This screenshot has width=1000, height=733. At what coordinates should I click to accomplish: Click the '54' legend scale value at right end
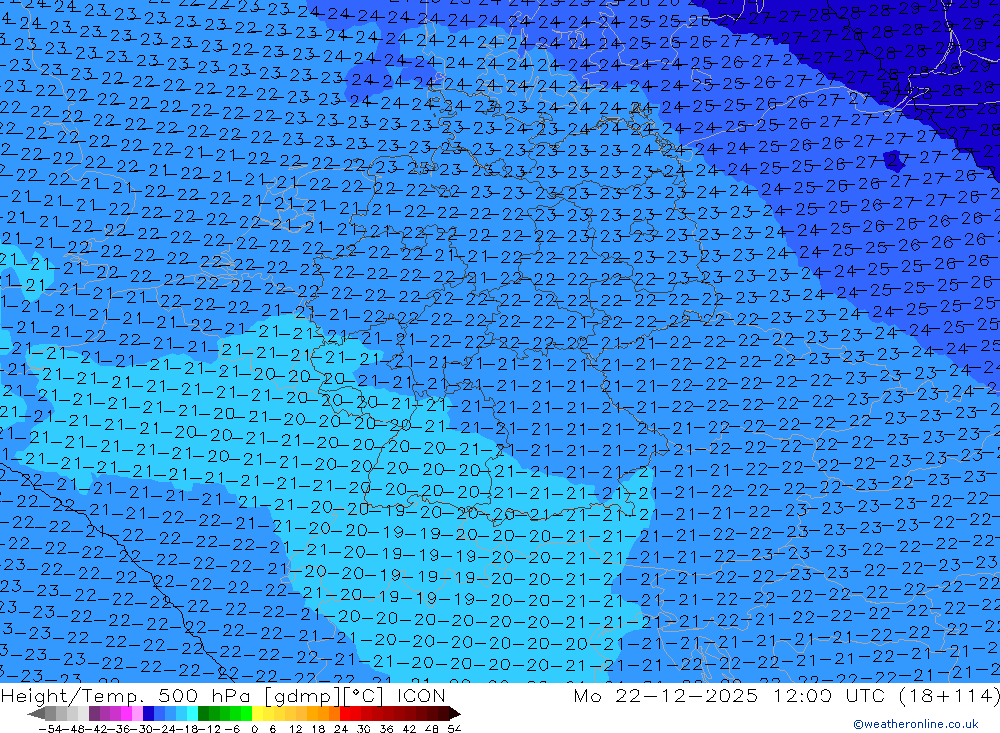[x=454, y=729]
